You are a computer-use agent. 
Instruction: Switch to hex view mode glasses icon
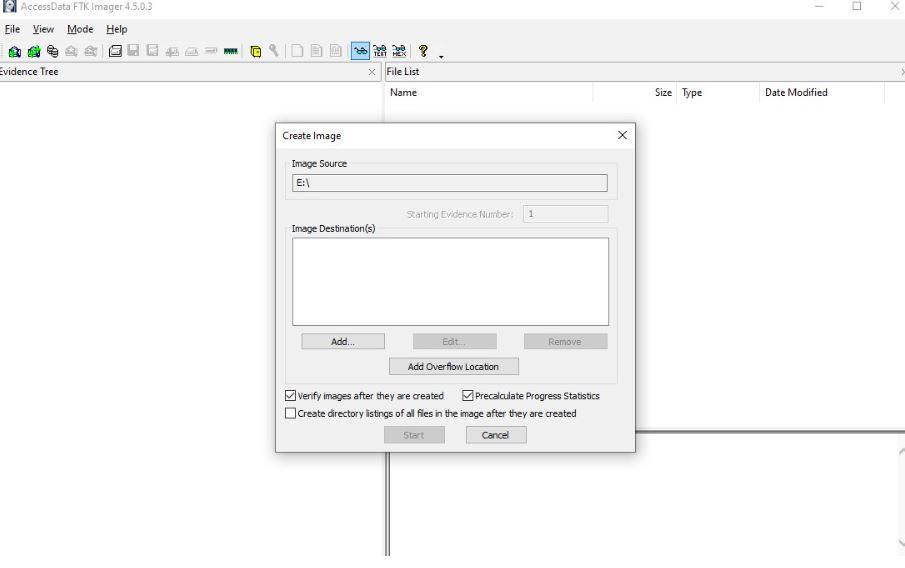[x=399, y=51]
